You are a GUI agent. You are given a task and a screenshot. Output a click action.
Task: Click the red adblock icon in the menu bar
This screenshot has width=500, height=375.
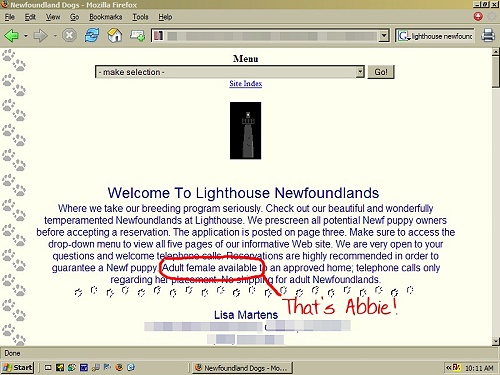tap(478, 16)
